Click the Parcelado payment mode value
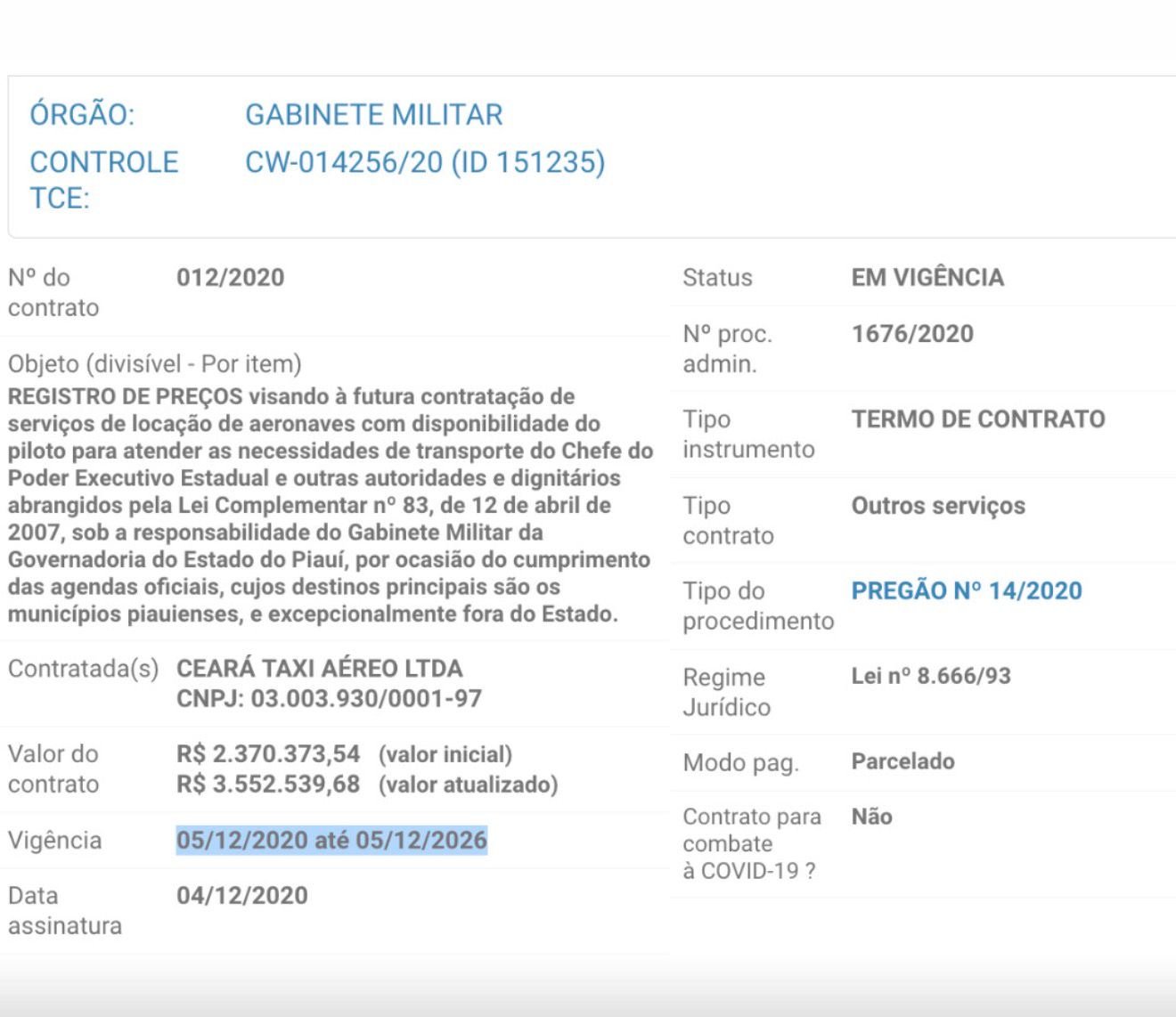 902,761
